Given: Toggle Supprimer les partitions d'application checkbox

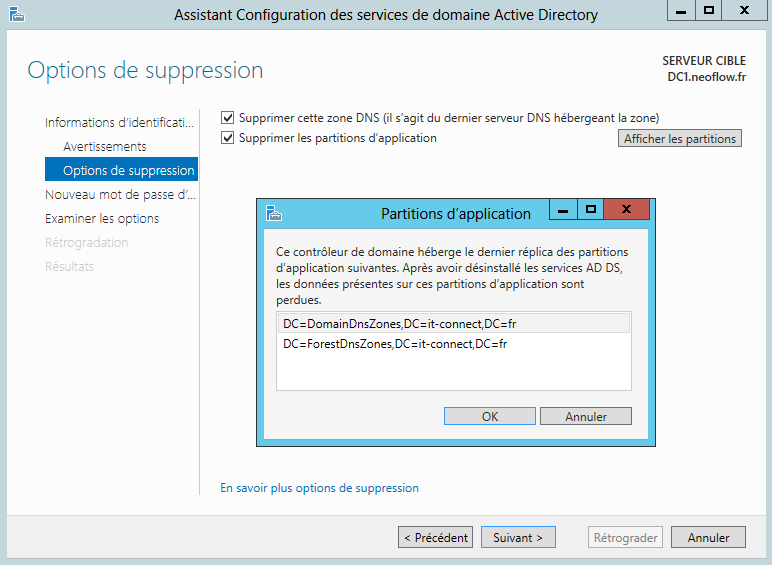Looking at the screenshot, I should pyautogui.click(x=228, y=138).
